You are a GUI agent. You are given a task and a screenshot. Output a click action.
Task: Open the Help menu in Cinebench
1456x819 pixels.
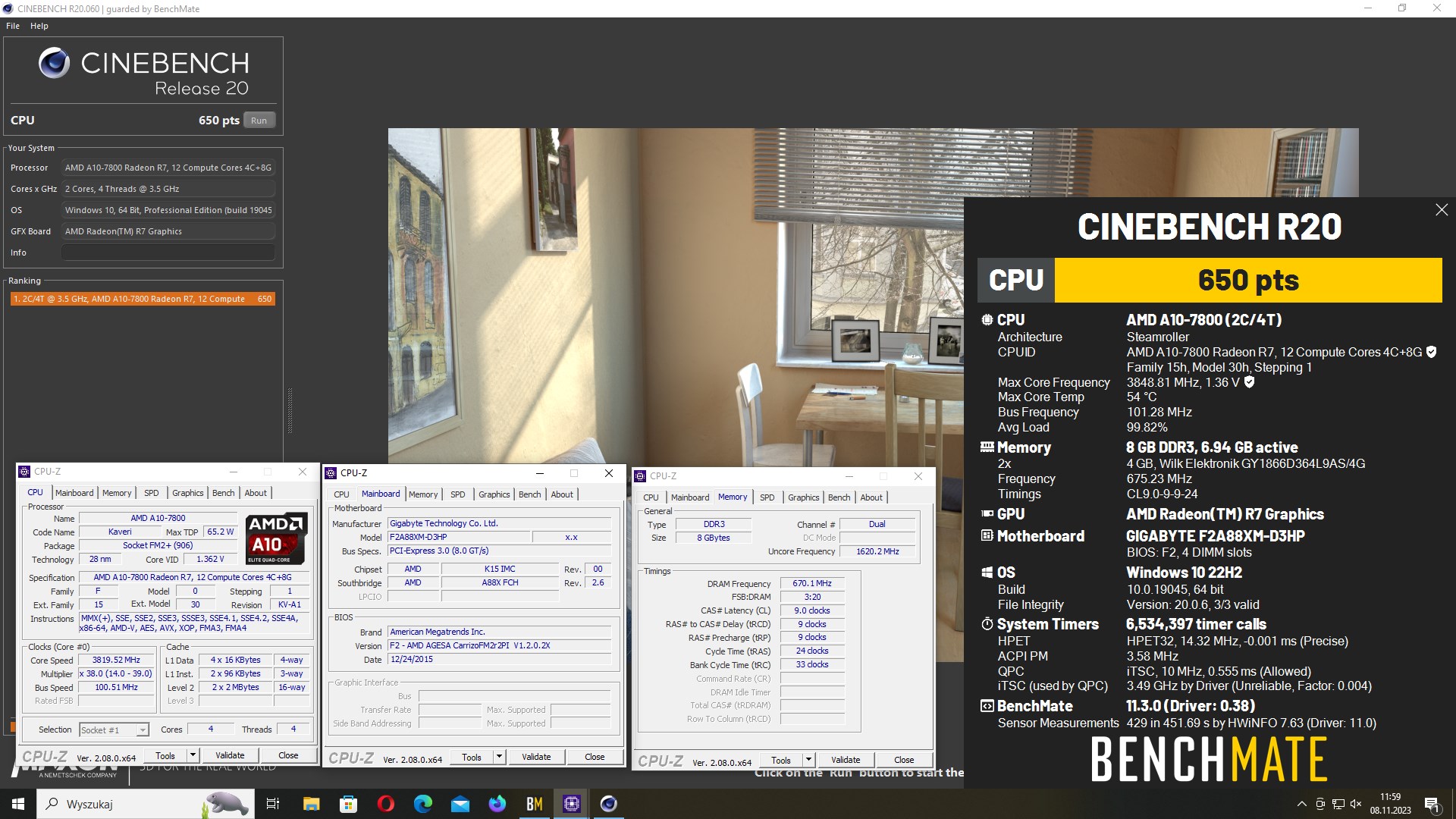pos(39,26)
